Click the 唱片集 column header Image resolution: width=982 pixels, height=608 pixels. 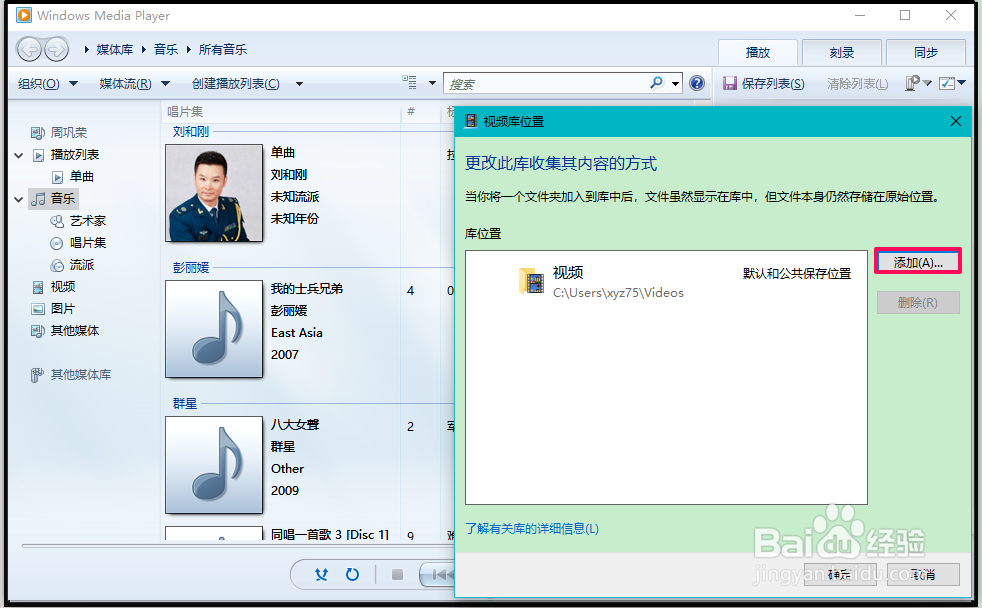(x=281, y=111)
